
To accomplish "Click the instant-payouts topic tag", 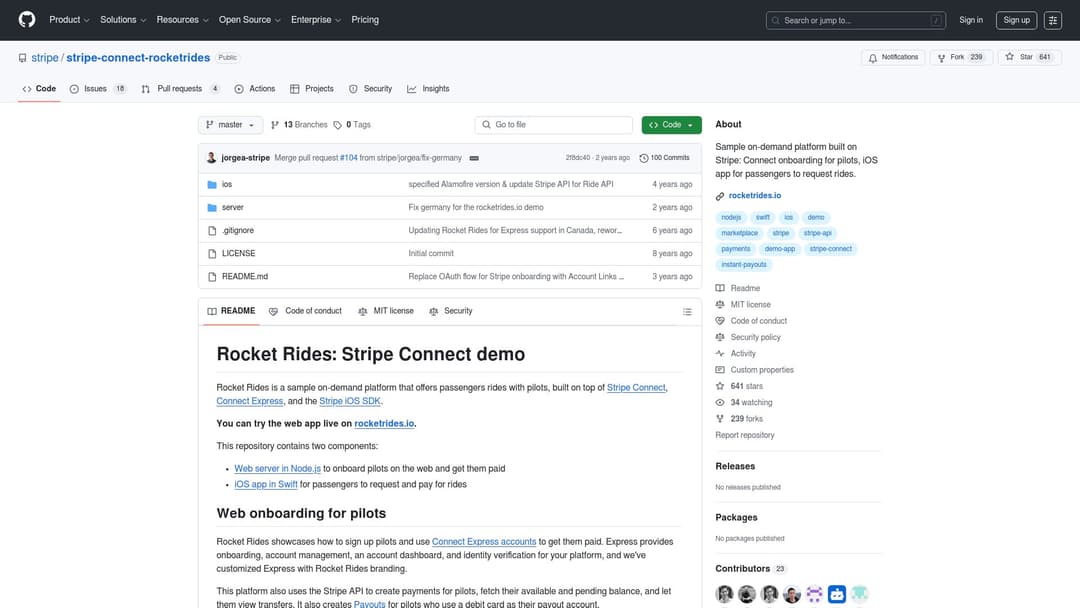I will click(743, 265).
